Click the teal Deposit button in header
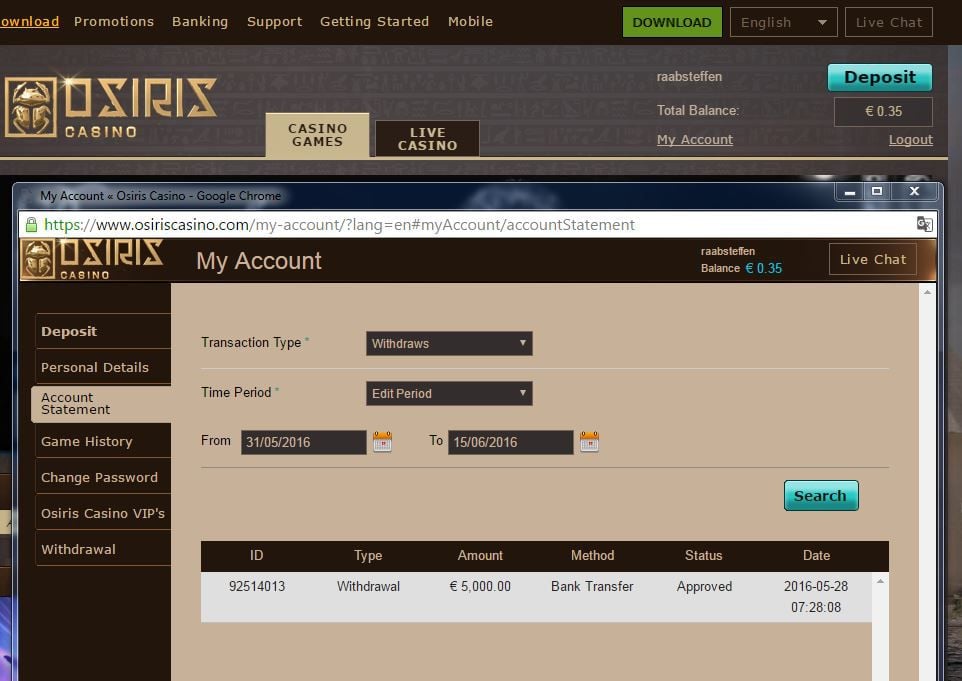This screenshot has width=962, height=681. point(880,77)
